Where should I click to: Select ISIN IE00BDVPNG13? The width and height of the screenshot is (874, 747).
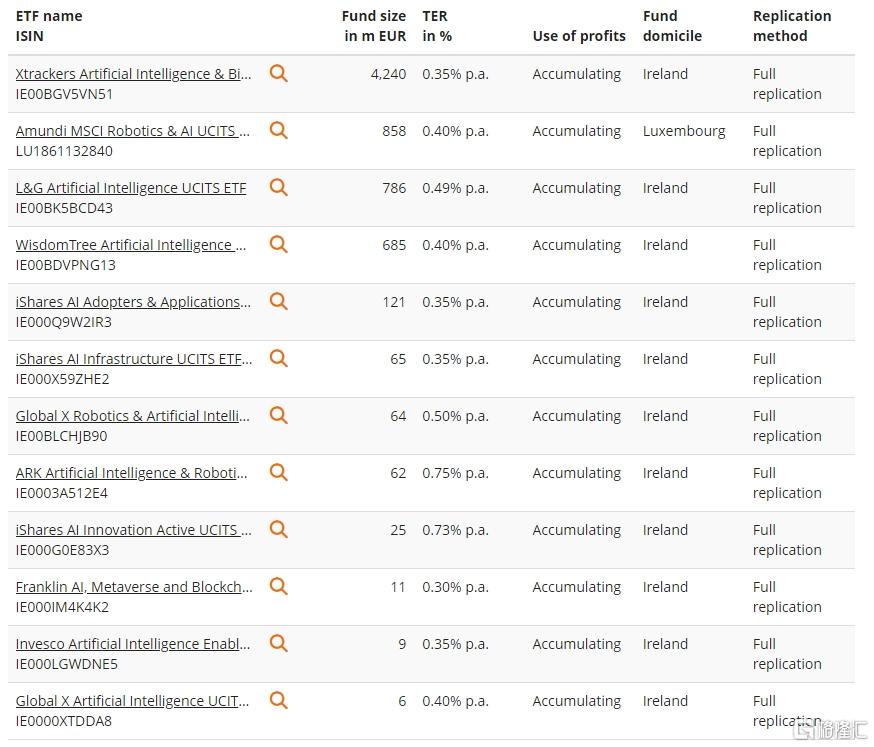[66, 265]
